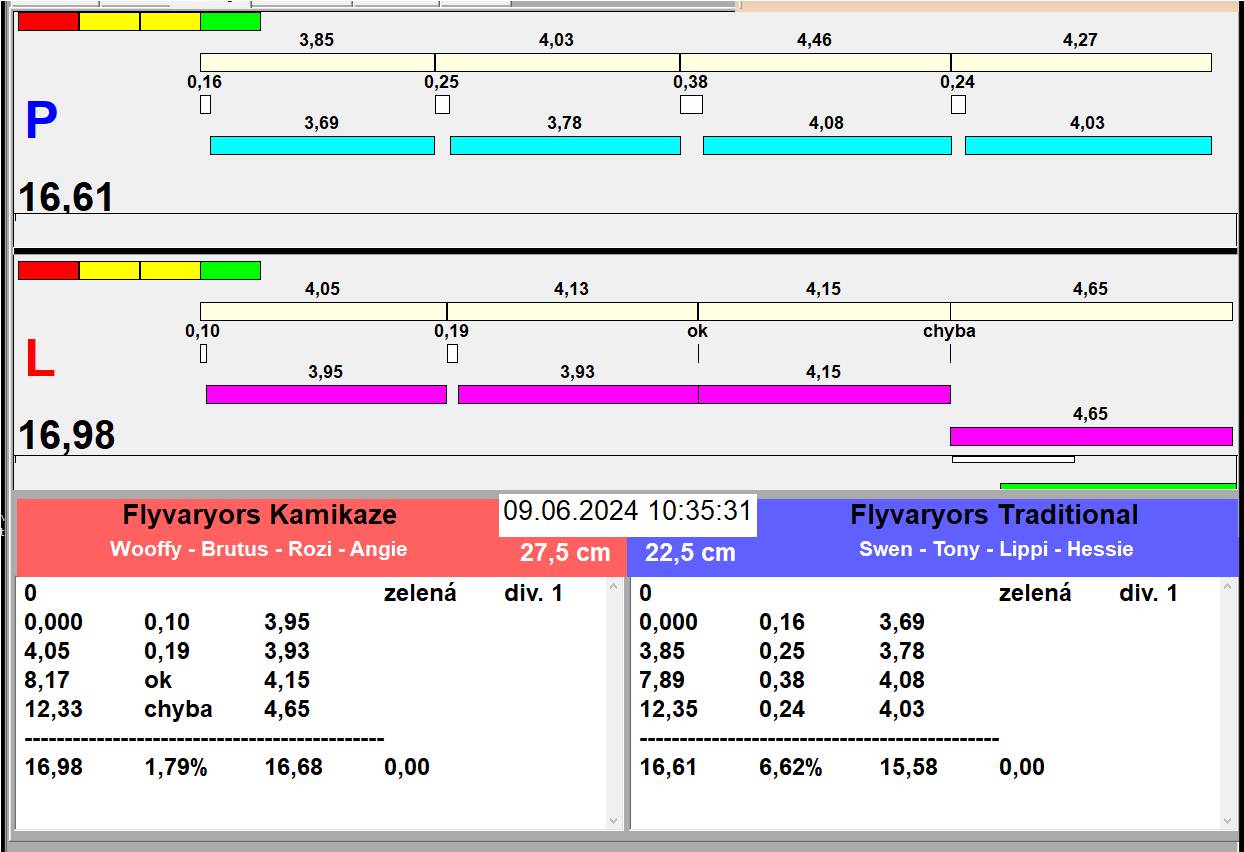
Task: Click the 27,5 cm jump height label
Action: click(565, 553)
